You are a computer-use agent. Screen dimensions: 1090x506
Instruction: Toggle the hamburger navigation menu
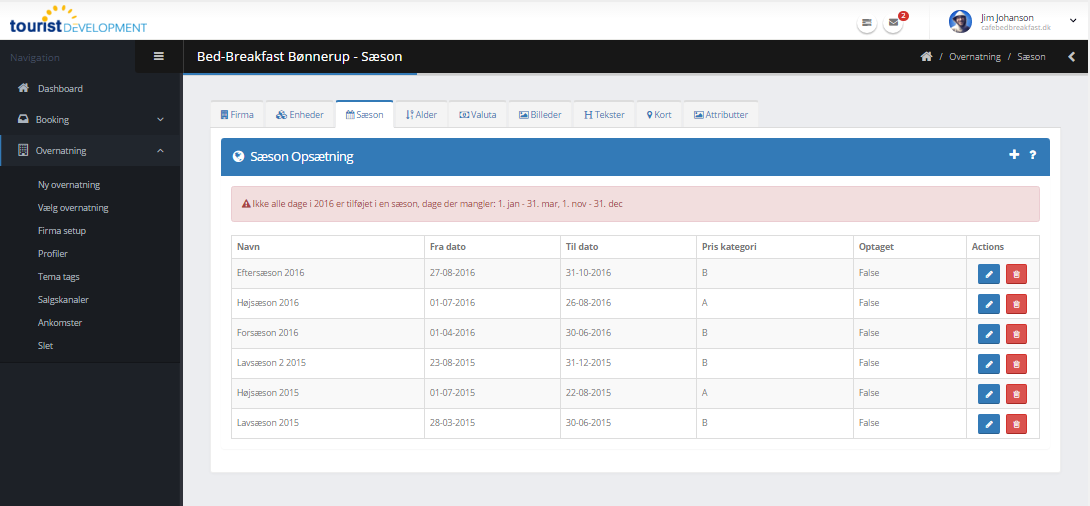[159, 56]
